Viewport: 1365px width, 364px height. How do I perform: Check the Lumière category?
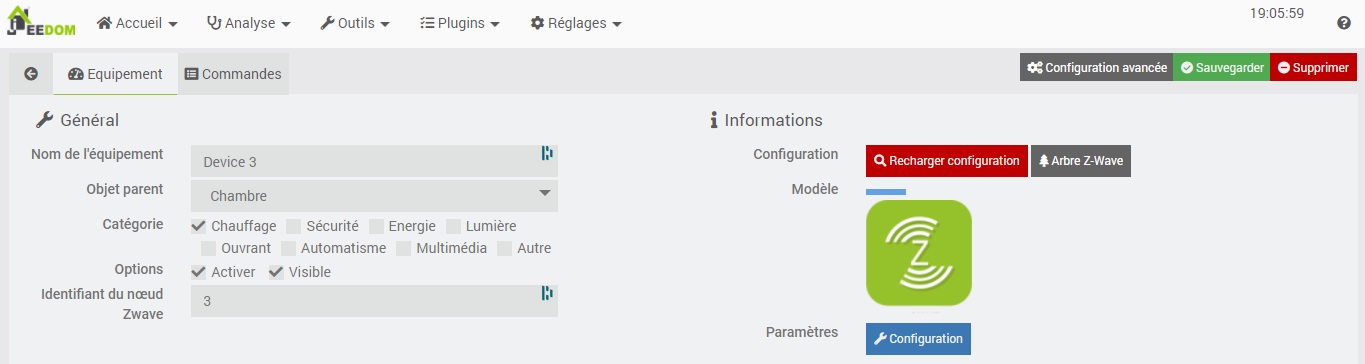pyautogui.click(x=454, y=226)
